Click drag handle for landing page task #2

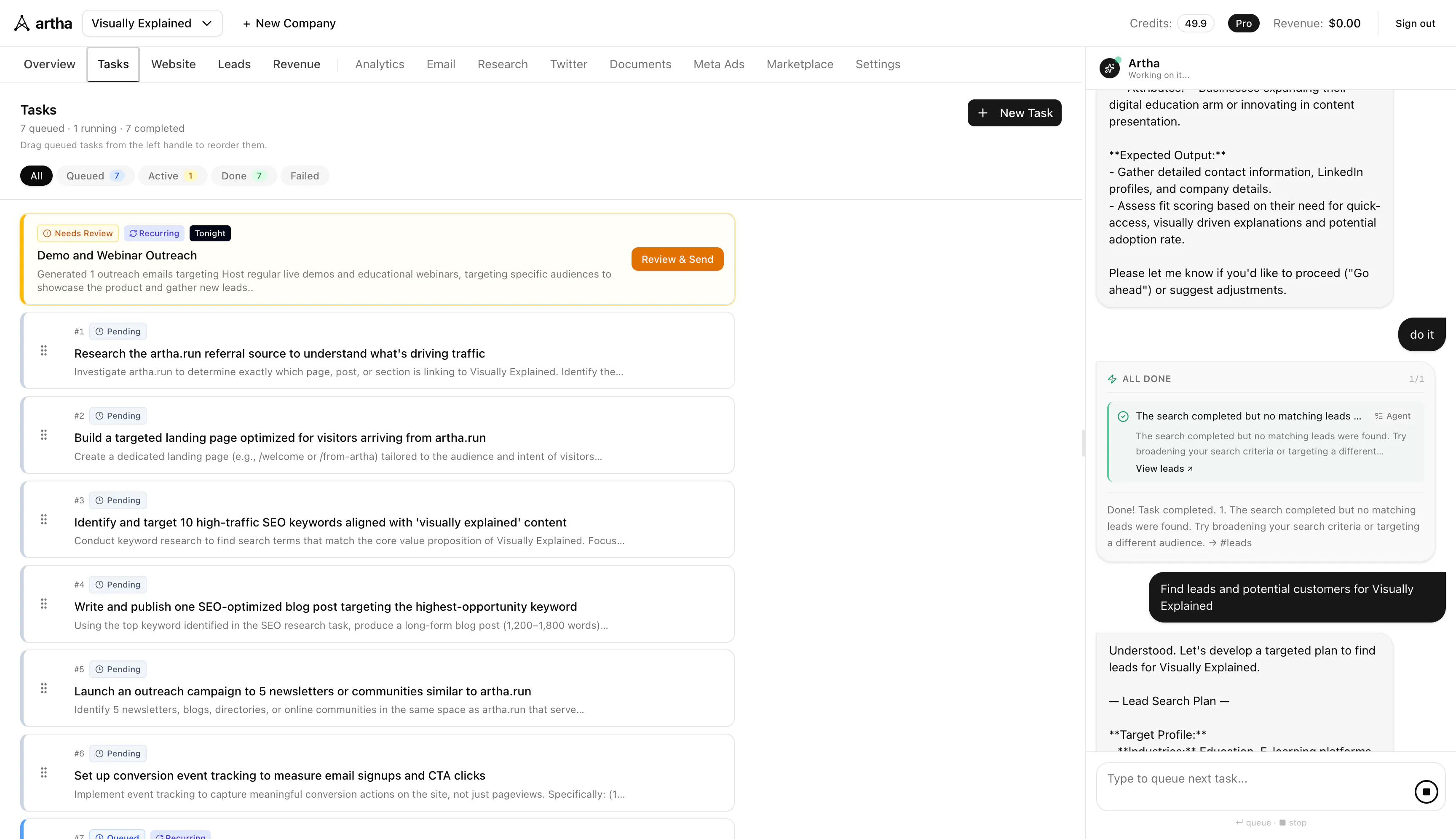point(44,435)
